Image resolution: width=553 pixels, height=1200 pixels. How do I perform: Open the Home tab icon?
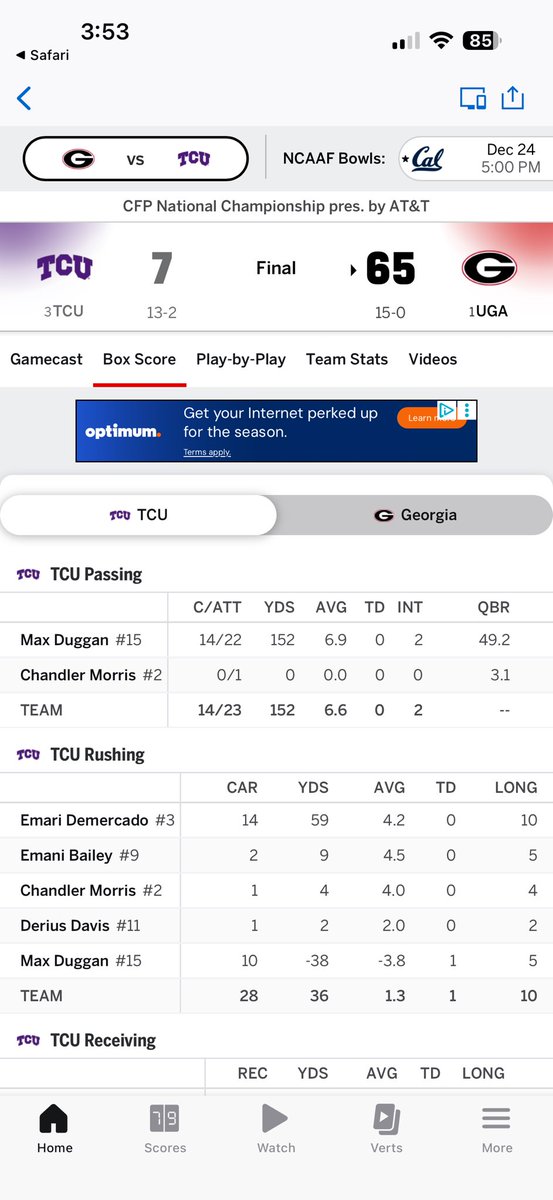(54, 1129)
